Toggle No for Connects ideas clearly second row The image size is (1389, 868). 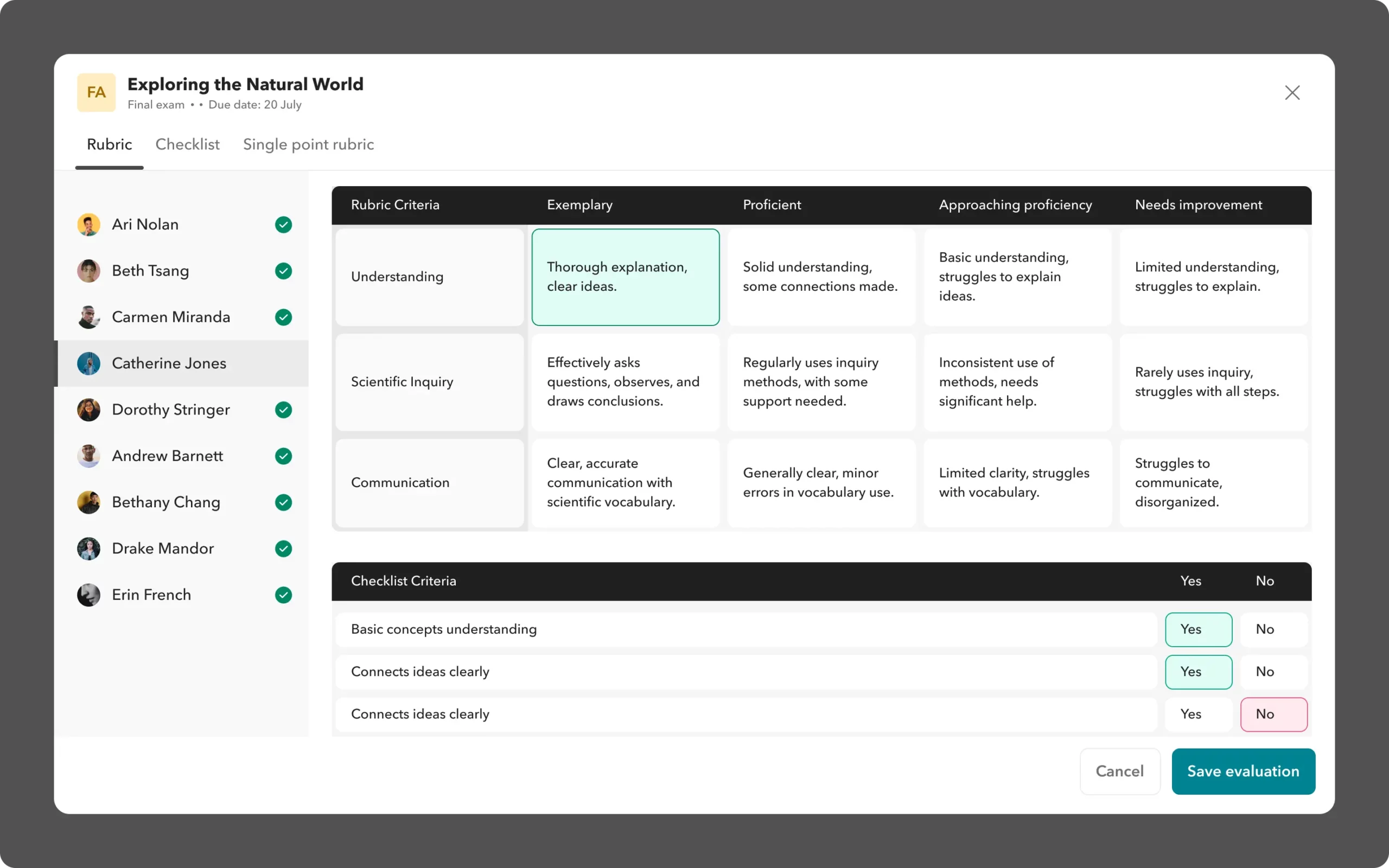click(1264, 671)
